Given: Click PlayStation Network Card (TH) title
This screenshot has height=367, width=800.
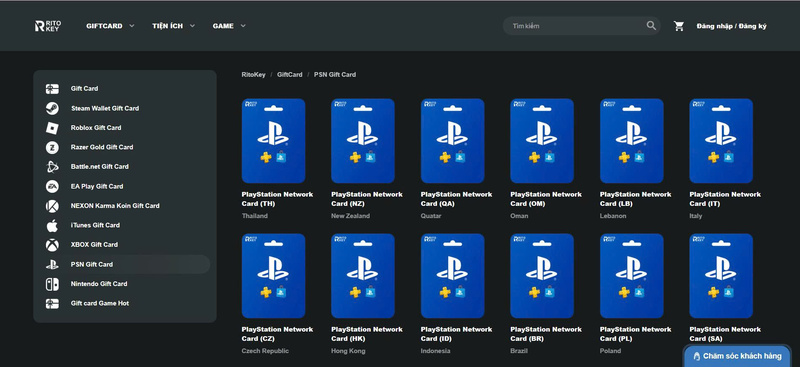Looking at the screenshot, I should (277, 199).
